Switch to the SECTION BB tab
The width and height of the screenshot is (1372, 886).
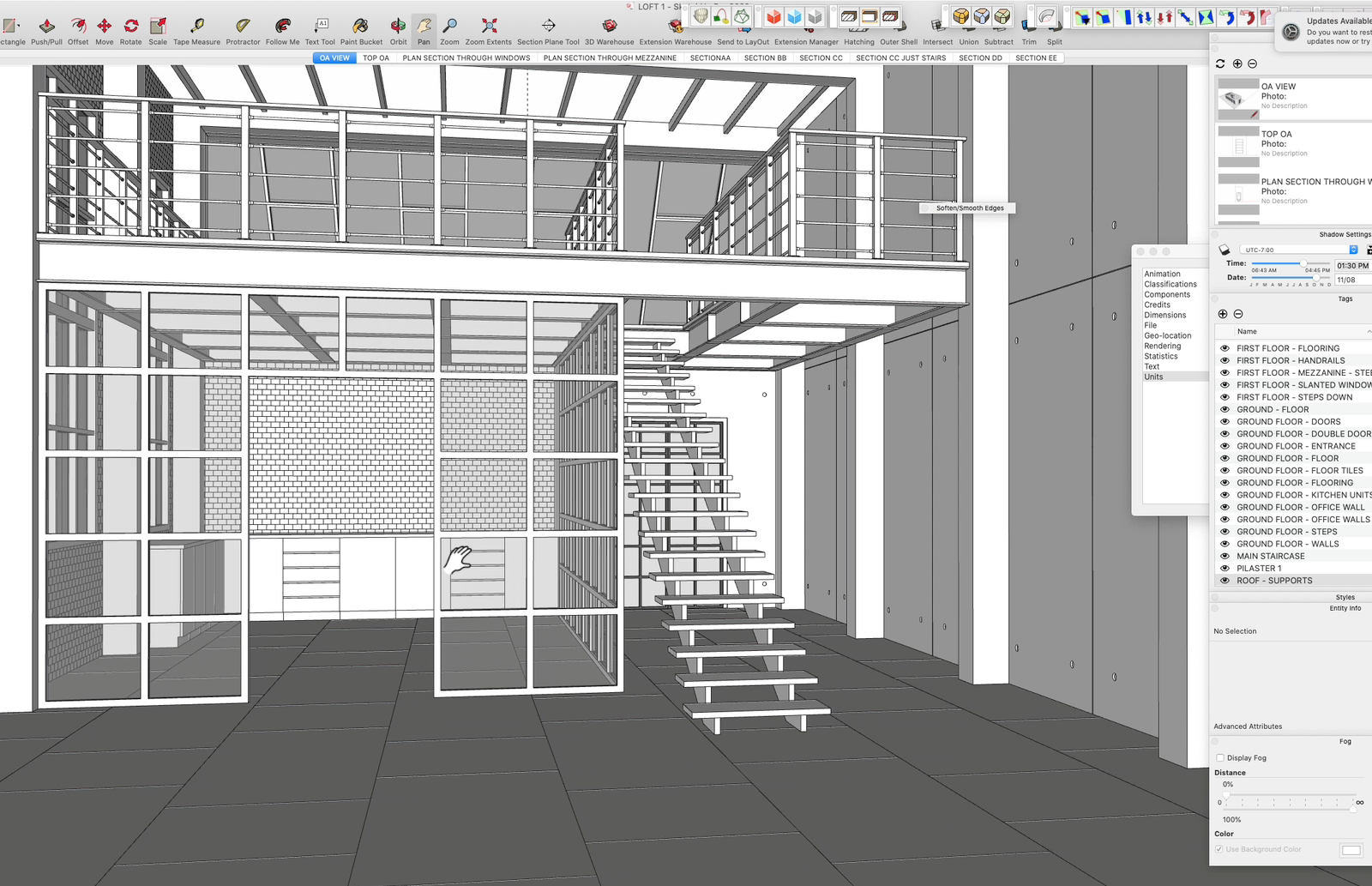[765, 58]
